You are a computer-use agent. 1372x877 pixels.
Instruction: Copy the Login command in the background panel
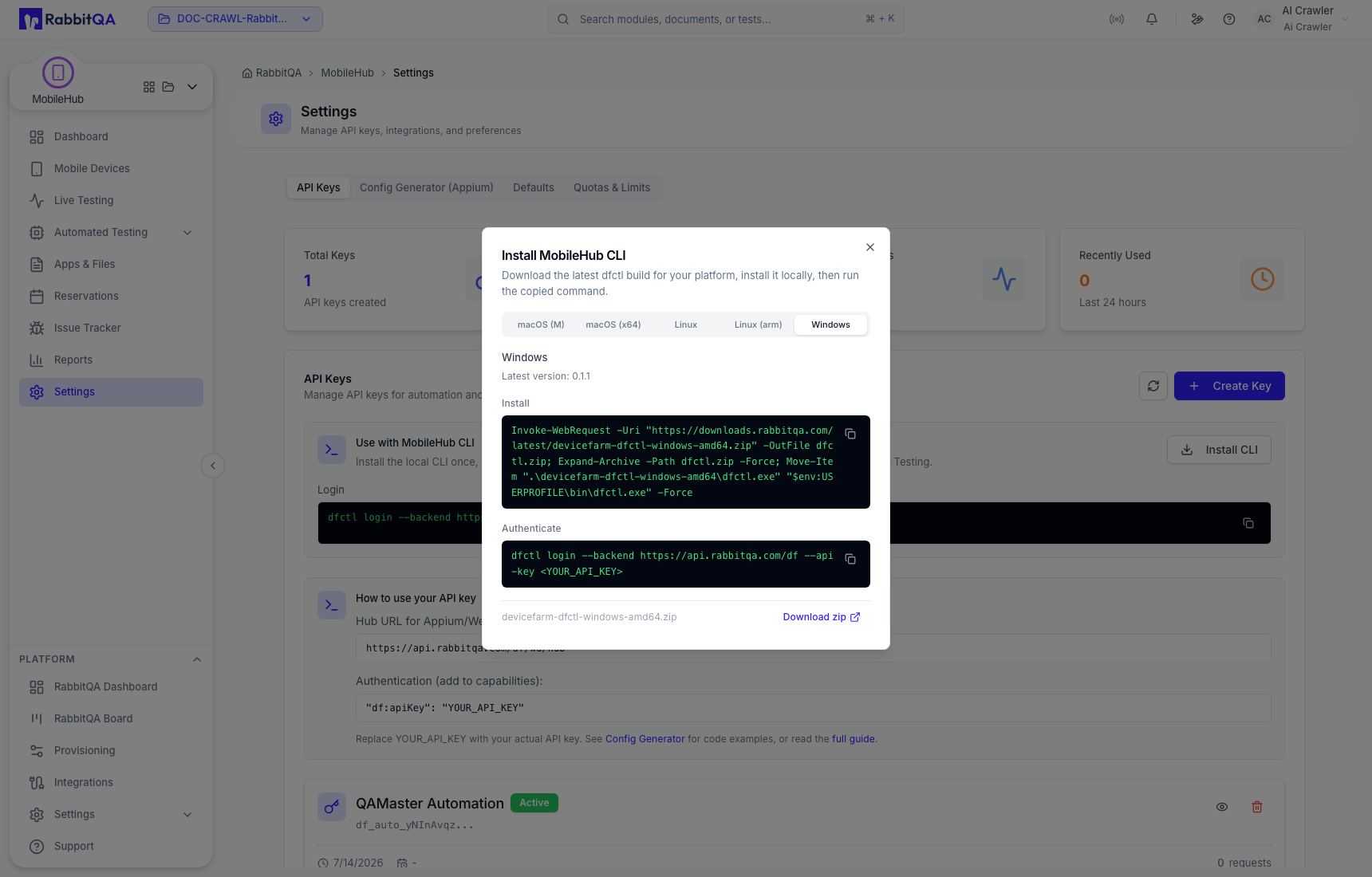[x=1248, y=523]
